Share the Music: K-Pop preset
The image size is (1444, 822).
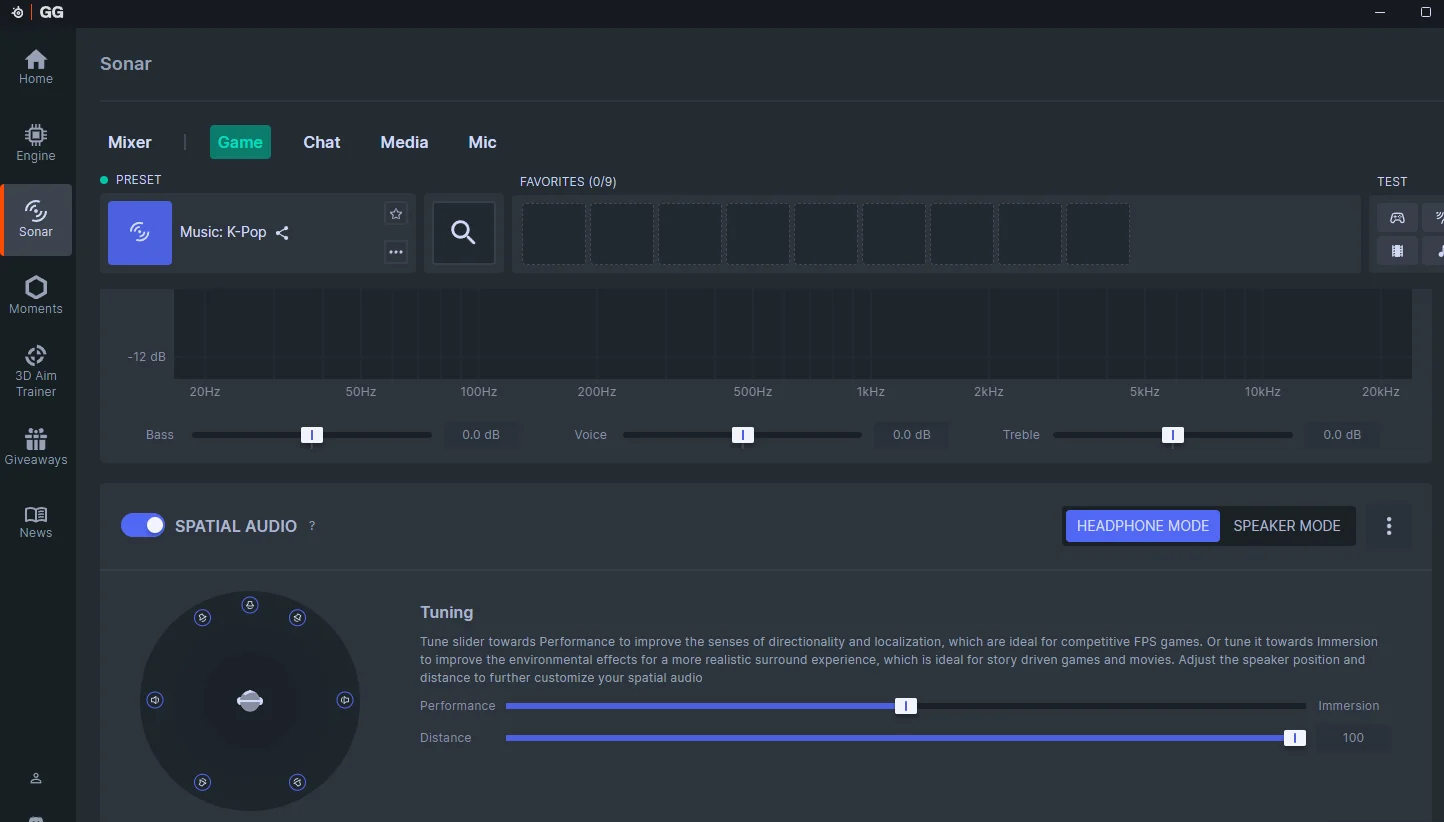pyautogui.click(x=282, y=233)
